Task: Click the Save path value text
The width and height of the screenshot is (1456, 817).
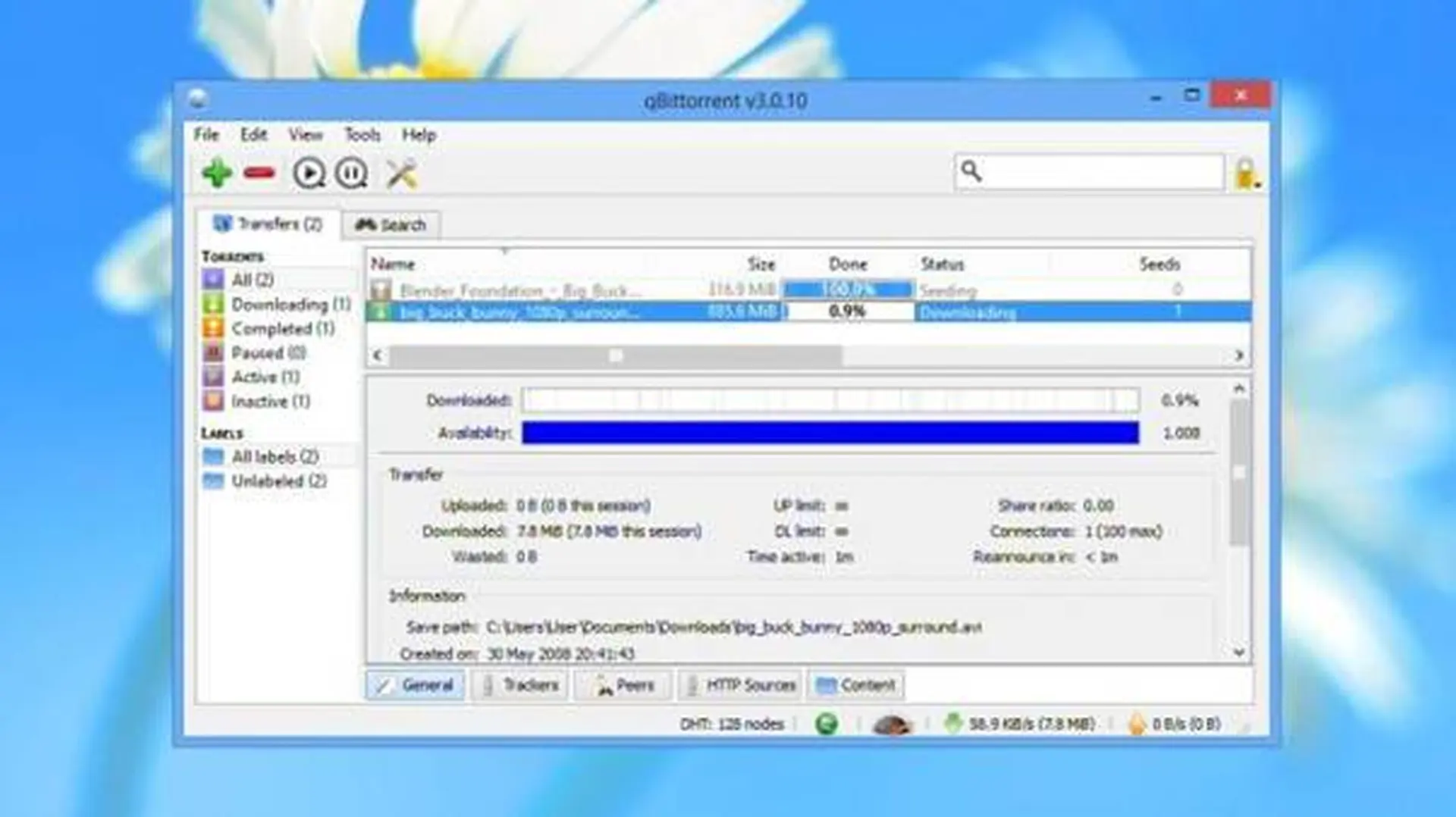Action: click(x=733, y=628)
